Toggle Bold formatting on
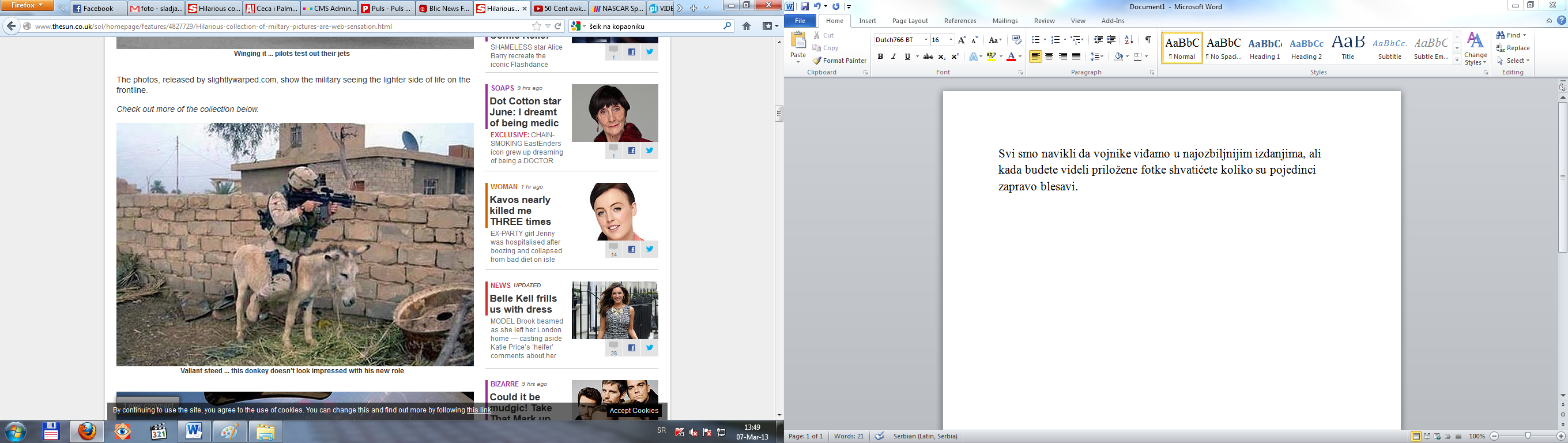The width and height of the screenshot is (1568, 443). point(880,57)
